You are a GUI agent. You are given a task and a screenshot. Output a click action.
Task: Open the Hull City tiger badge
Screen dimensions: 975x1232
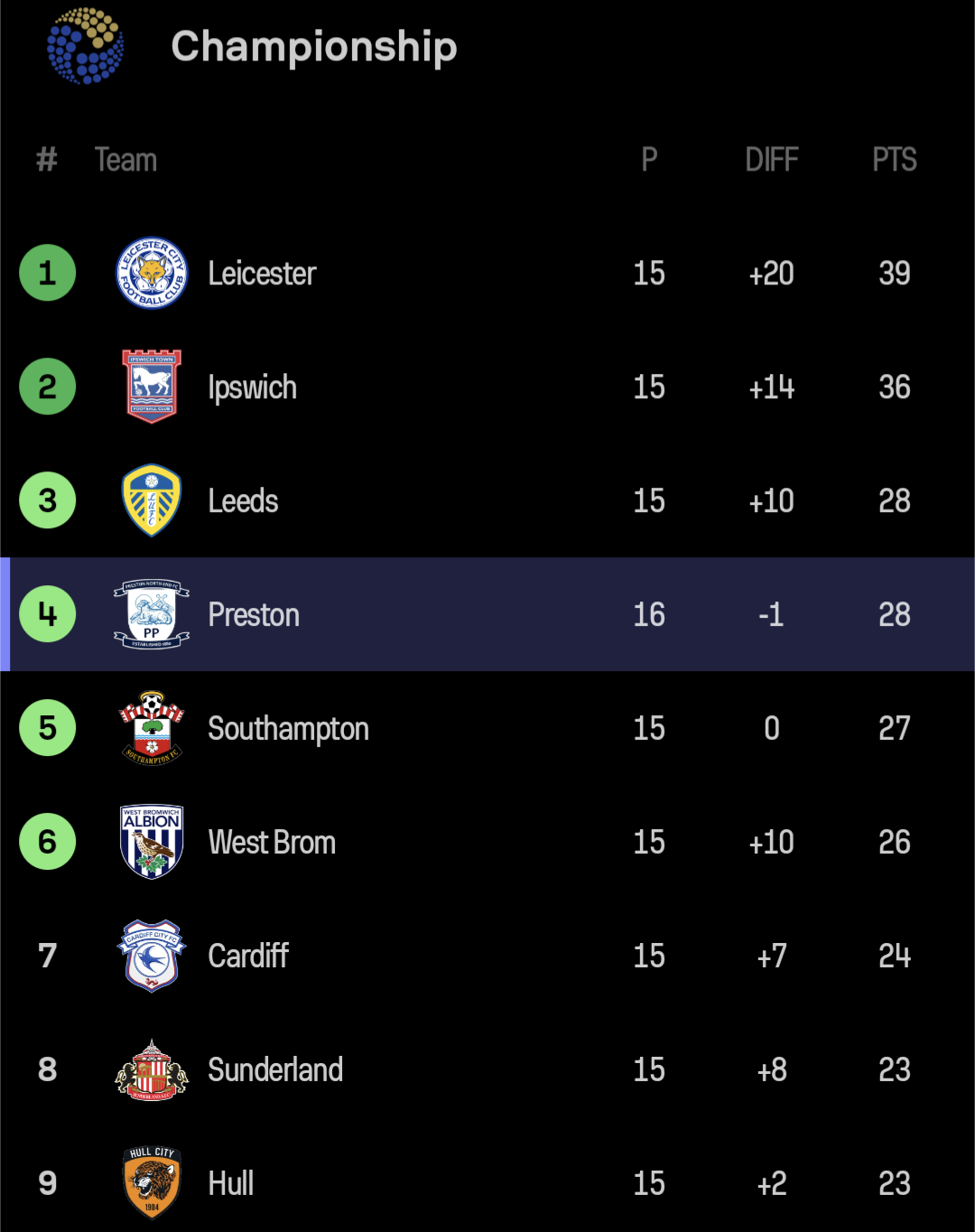click(152, 1183)
